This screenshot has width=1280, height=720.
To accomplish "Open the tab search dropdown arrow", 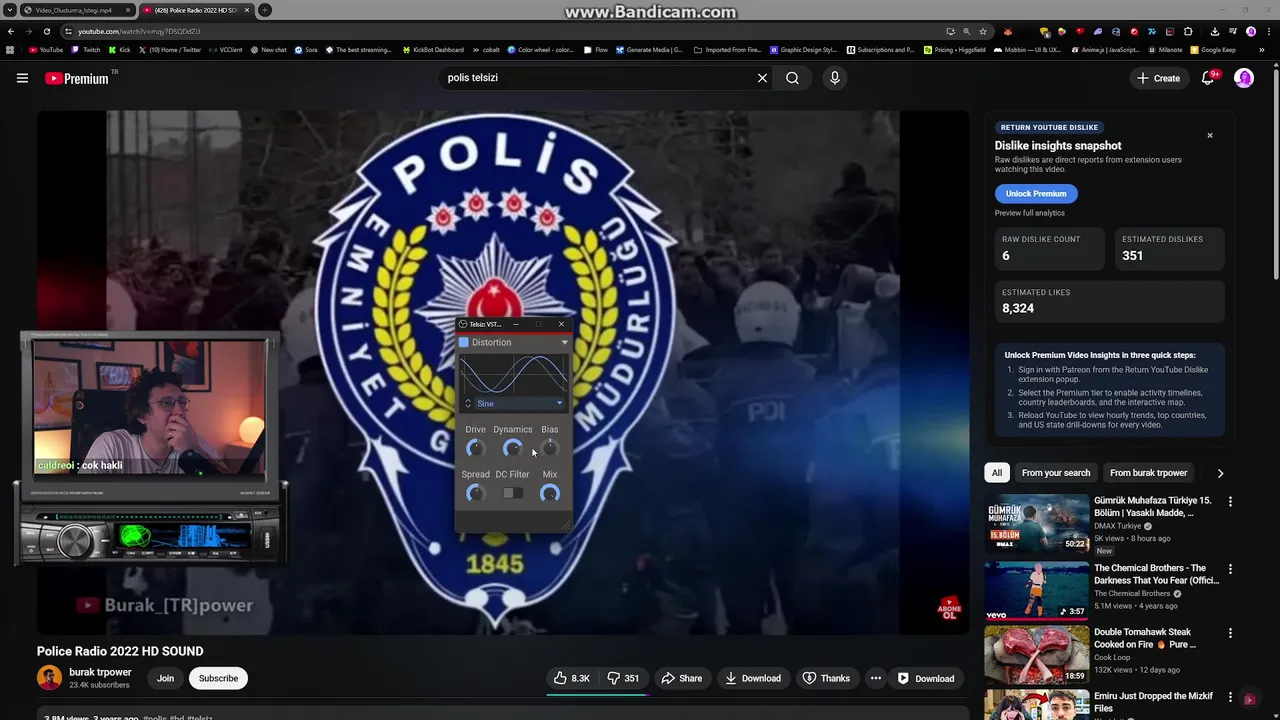I will [10, 10].
